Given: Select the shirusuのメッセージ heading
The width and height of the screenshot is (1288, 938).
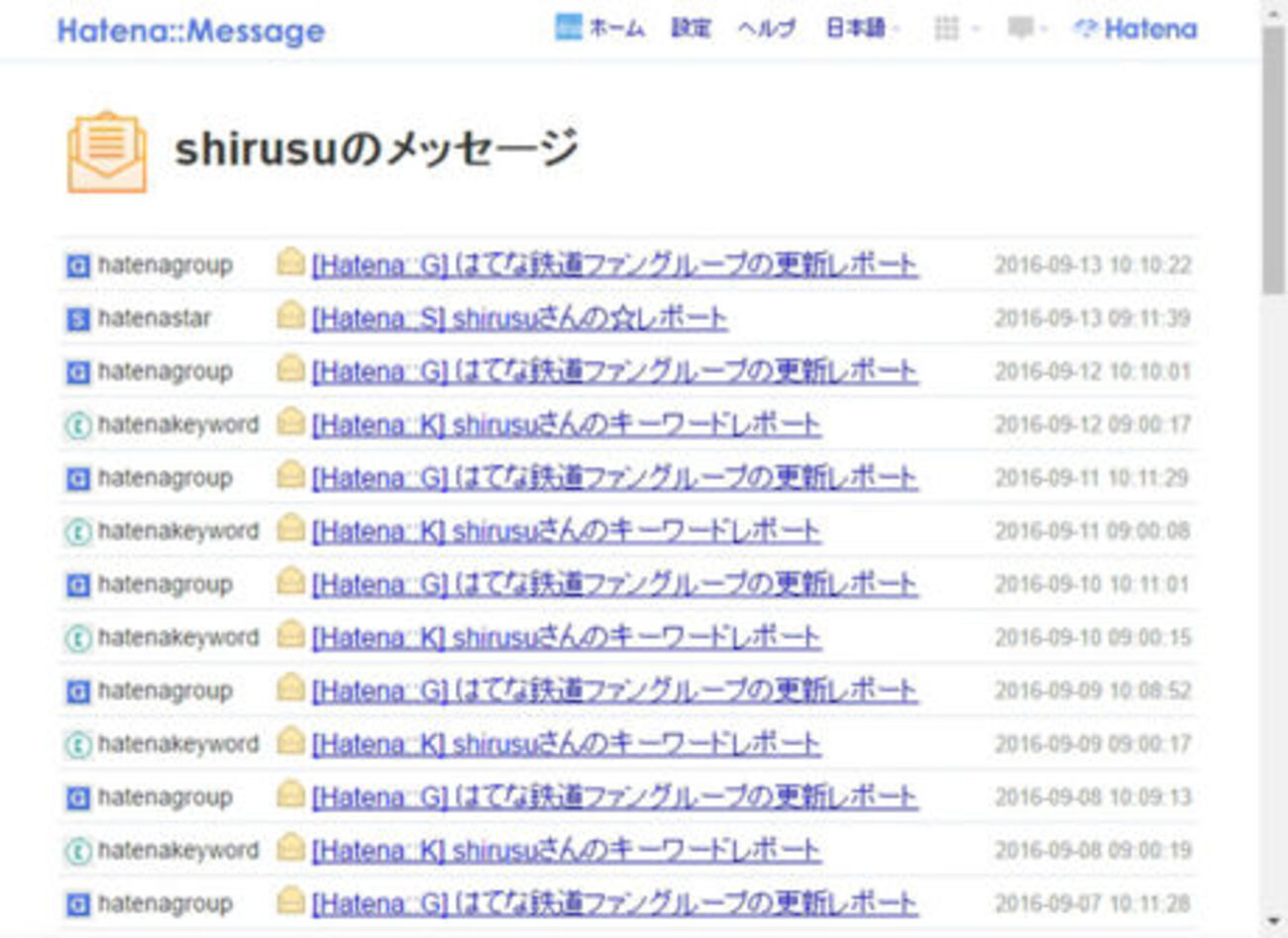Looking at the screenshot, I should click(x=376, y=149).
